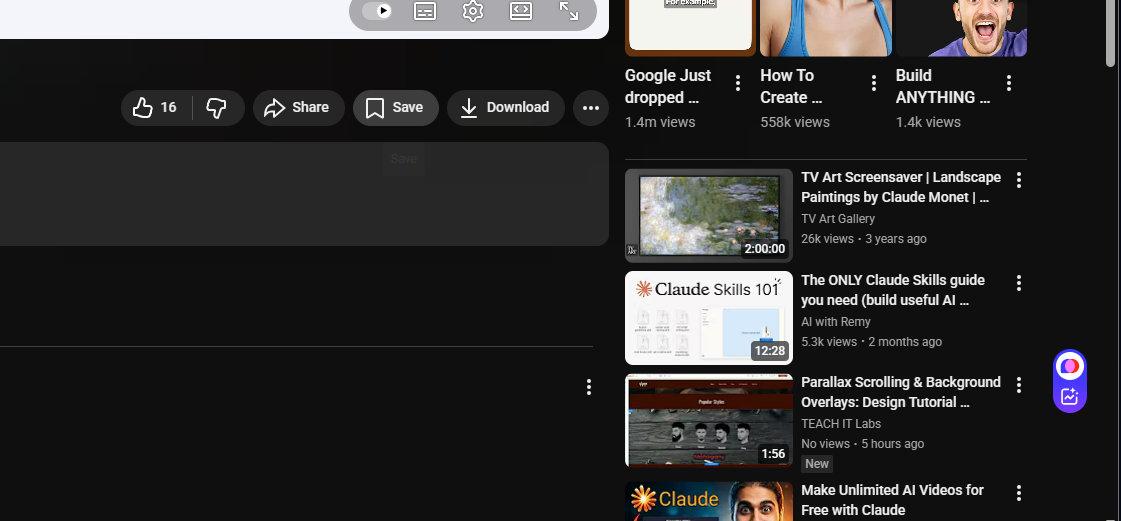1121x521 pixels.
Task: Open options for 'Build ANYTHING' video
Action: [1009, 84]
